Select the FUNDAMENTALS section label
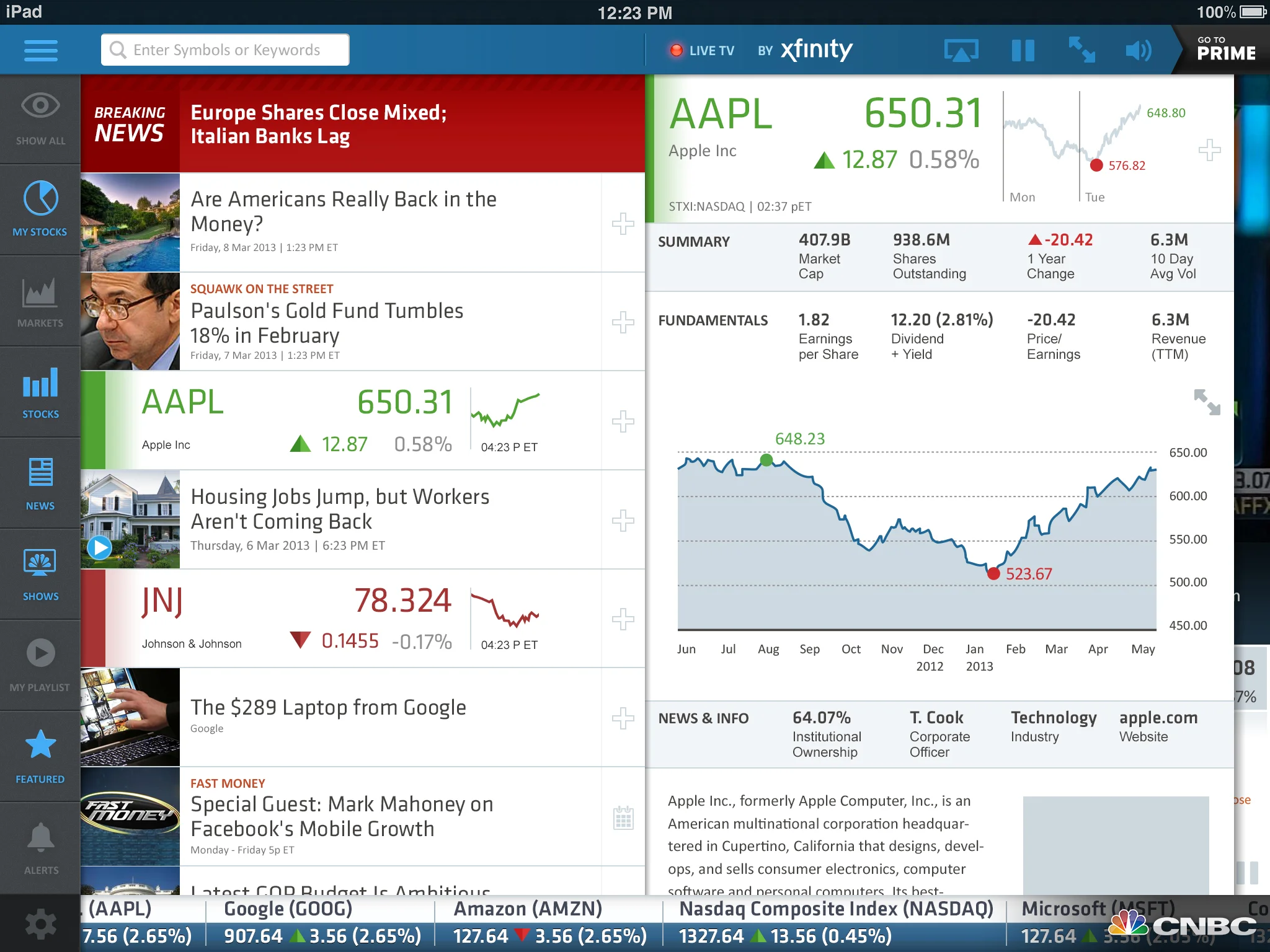The height and width of the screenshot is (952, 1270). pyautogui.click(x=713, y=320)
